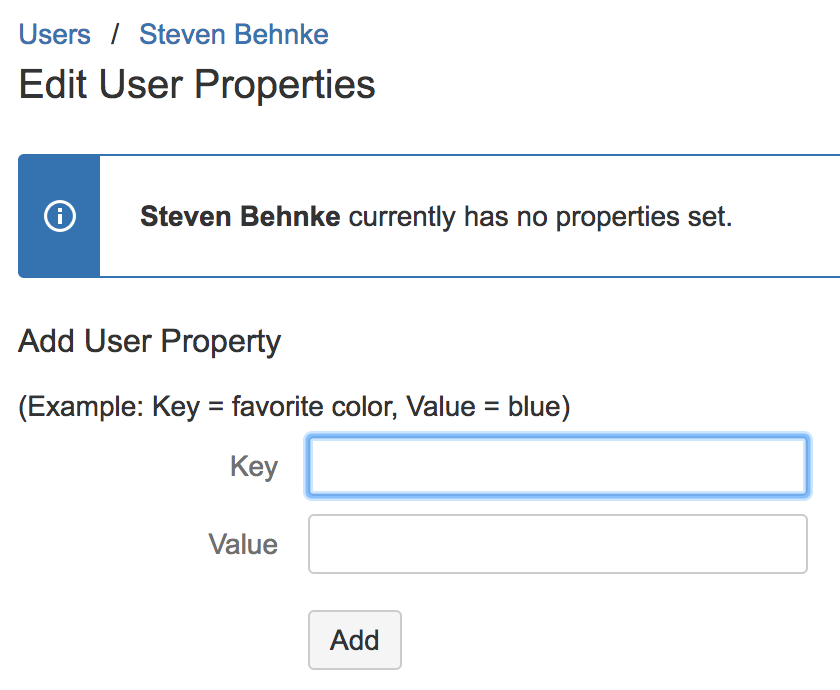Click the slash separator in the breadcrumb

[x=115, y=35]
